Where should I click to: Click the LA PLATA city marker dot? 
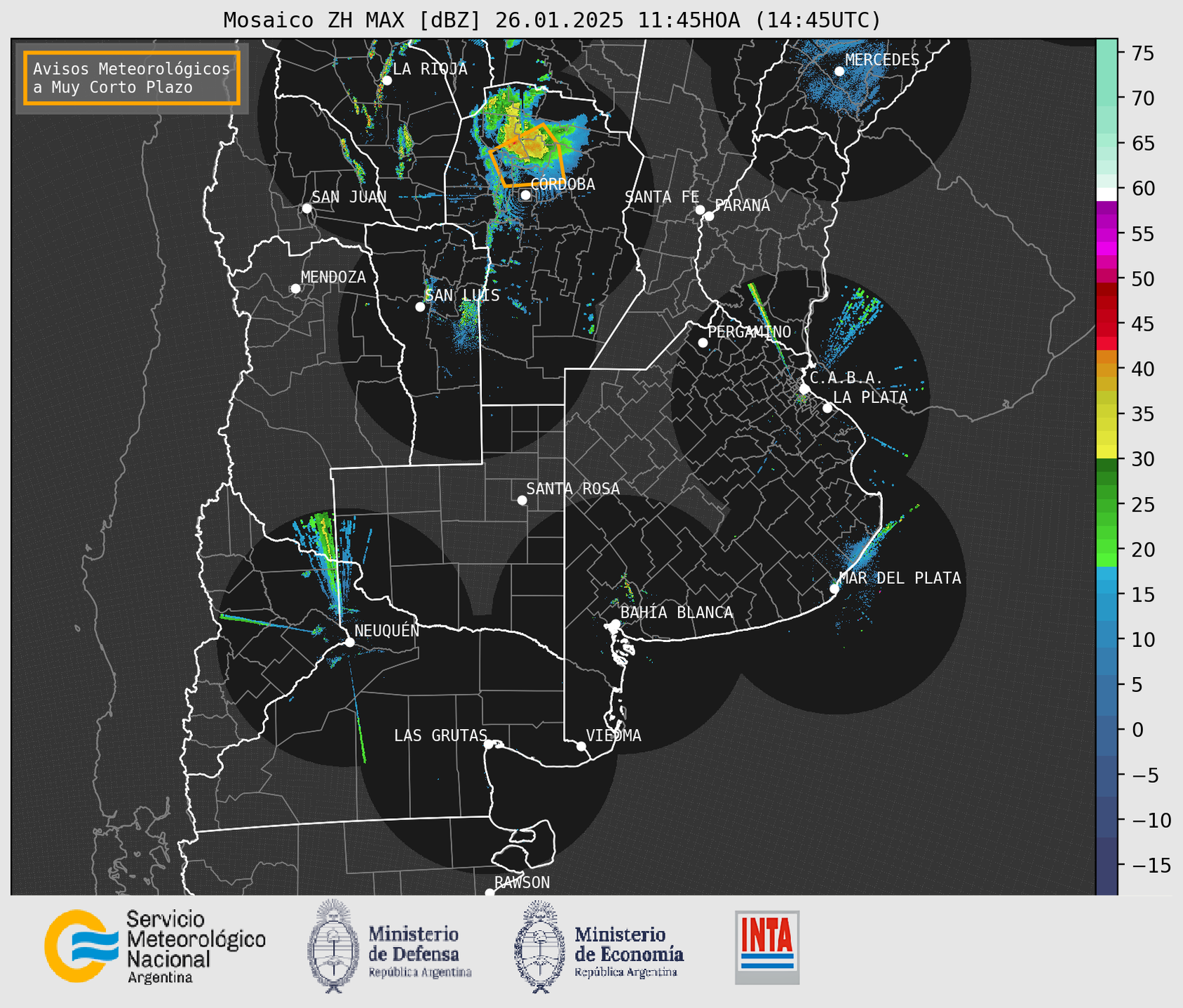pos(827,408)
